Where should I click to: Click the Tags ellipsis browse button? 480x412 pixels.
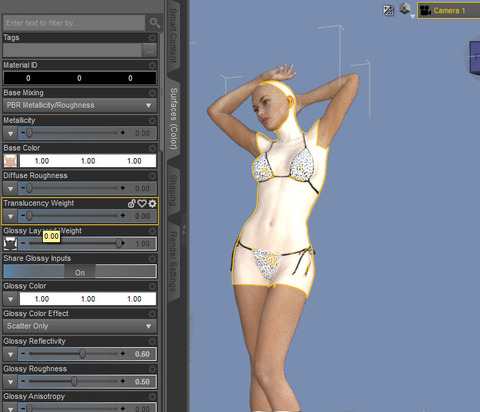coord(150,51)
